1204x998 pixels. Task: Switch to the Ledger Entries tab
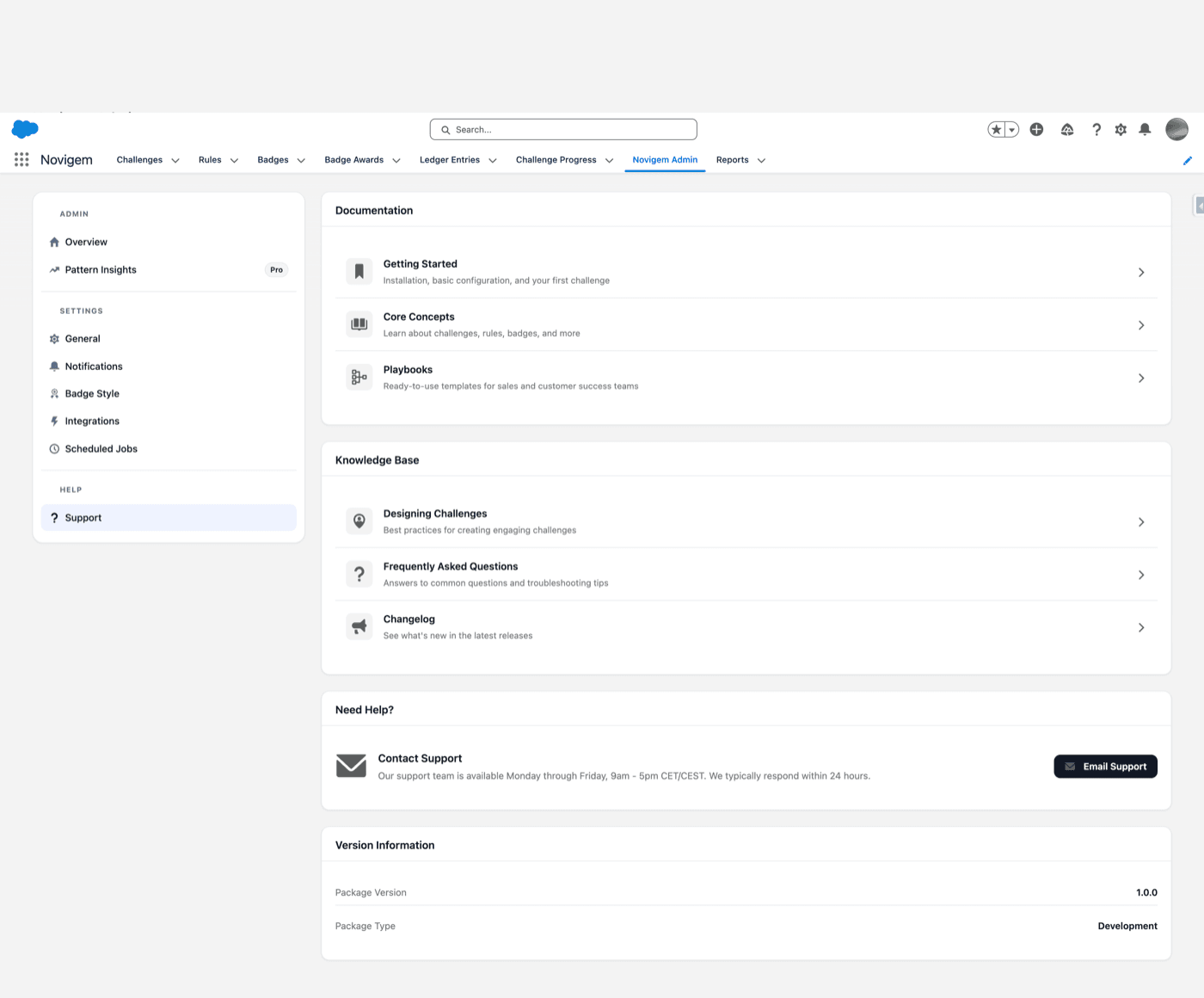click(x=450, y=160)
